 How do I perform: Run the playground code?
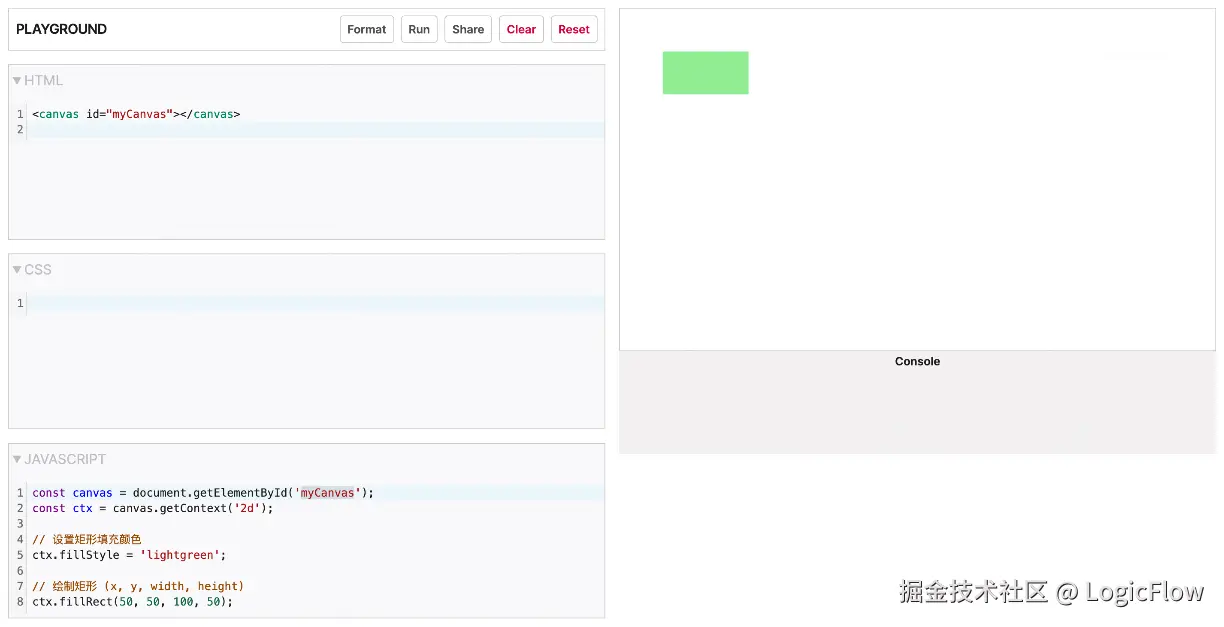click(x=419, y=29)
